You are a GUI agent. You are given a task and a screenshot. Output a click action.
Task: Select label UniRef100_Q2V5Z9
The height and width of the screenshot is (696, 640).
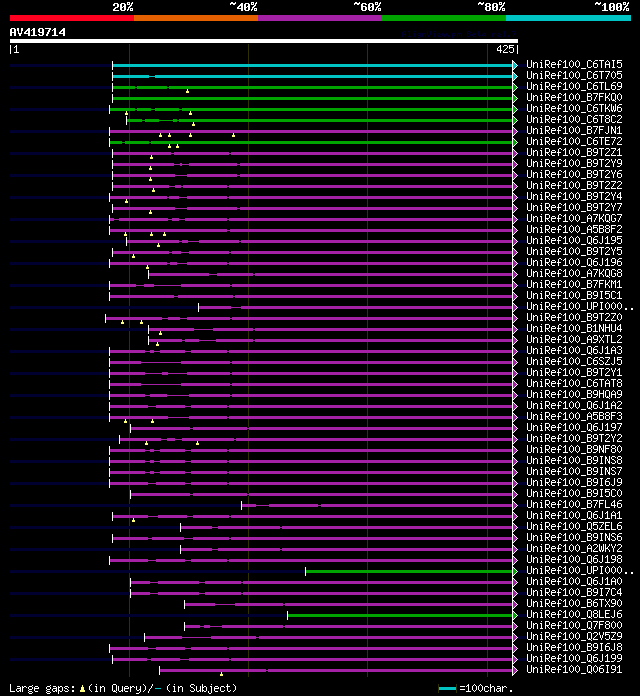point(574,636)
